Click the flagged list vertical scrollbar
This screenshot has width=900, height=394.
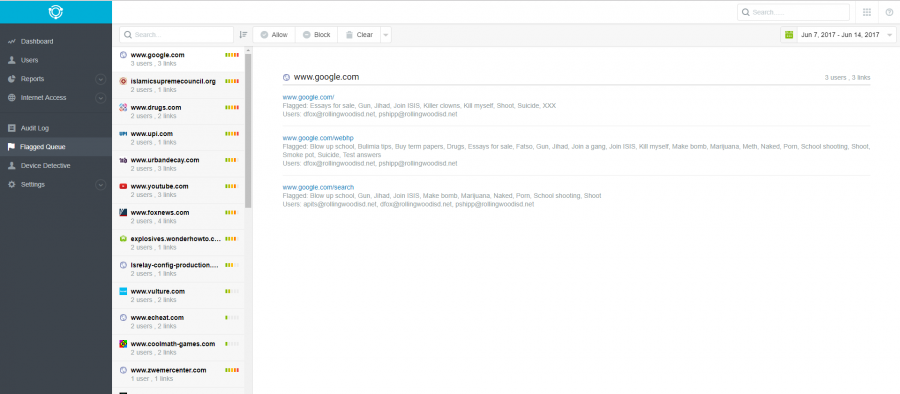pos(248,130)
